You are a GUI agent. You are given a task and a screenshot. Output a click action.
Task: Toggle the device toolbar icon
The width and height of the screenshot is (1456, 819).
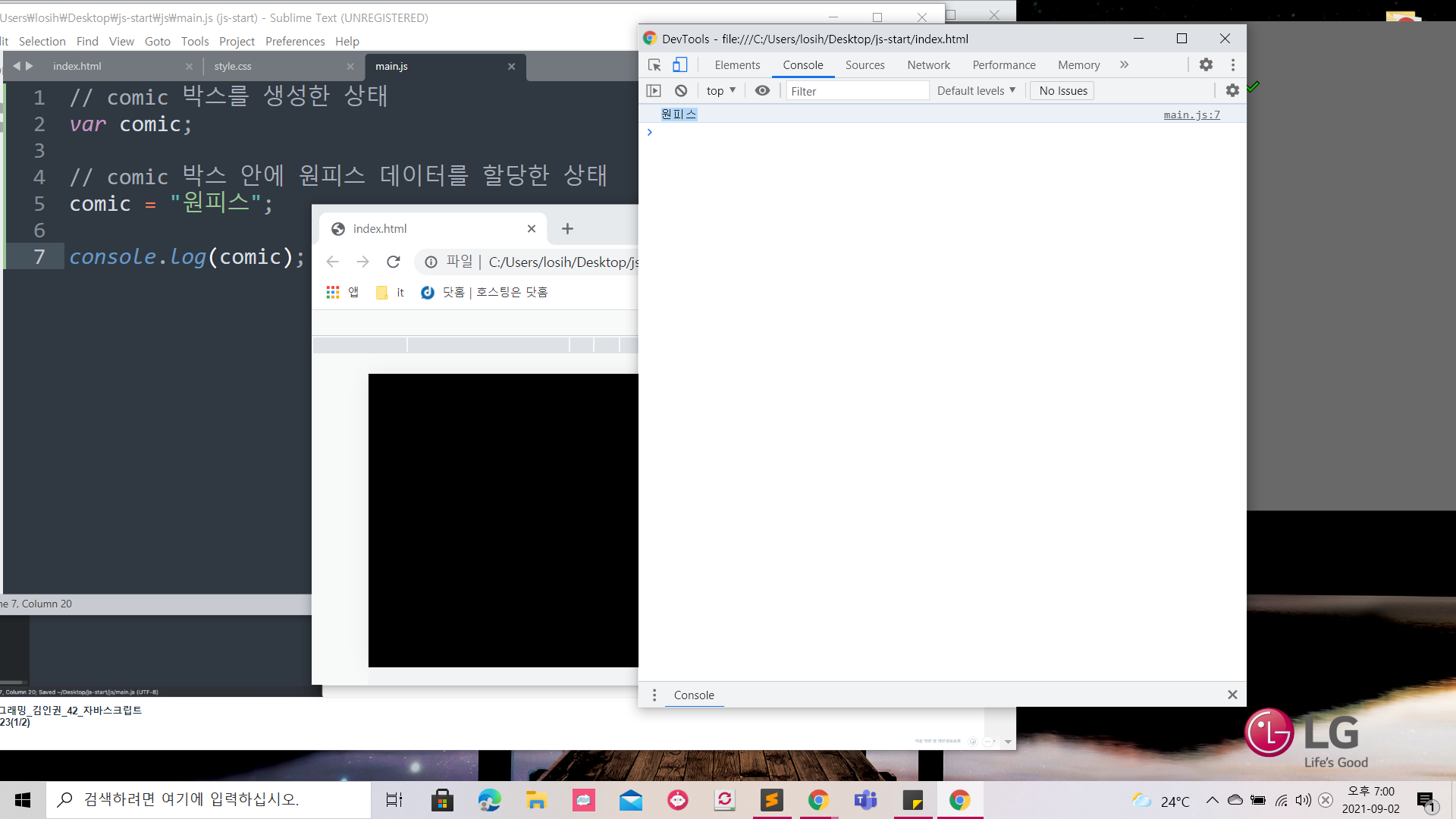(x=680, y=65)
